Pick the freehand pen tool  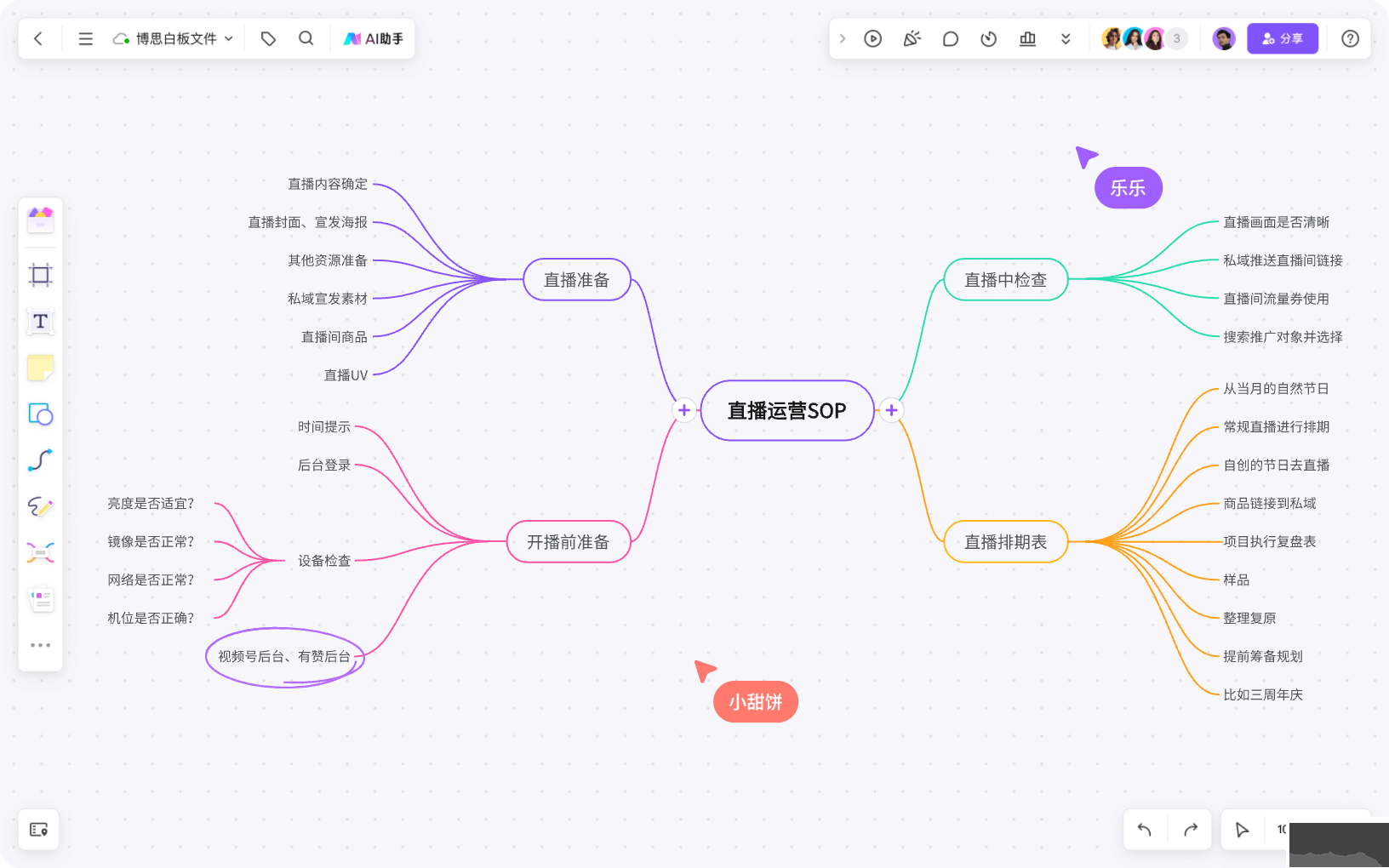(x=40, y=507)
